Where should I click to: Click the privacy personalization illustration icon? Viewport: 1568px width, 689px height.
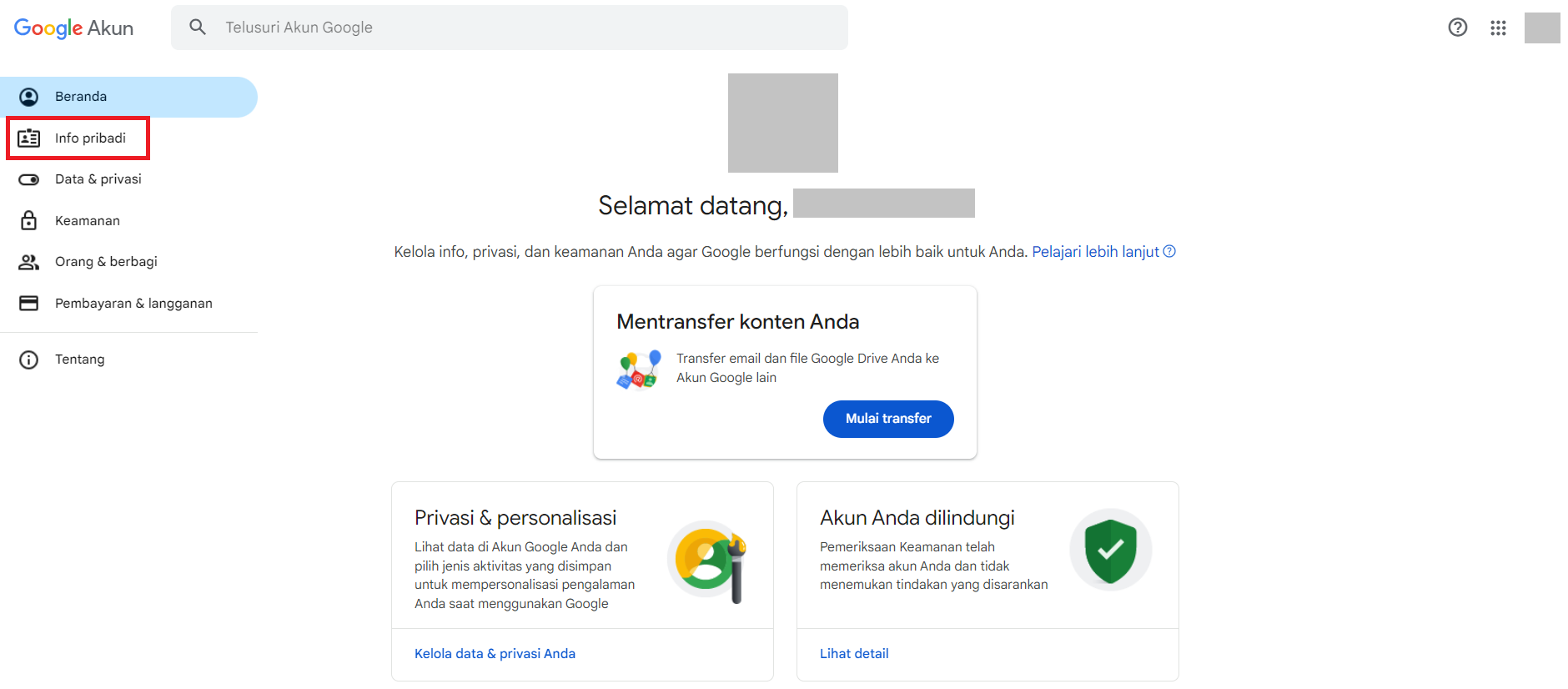[x=707, y=561]
